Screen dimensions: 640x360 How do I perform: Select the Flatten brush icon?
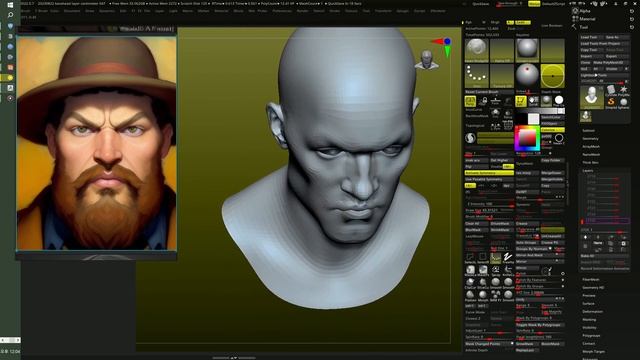(x=470, y=296)
